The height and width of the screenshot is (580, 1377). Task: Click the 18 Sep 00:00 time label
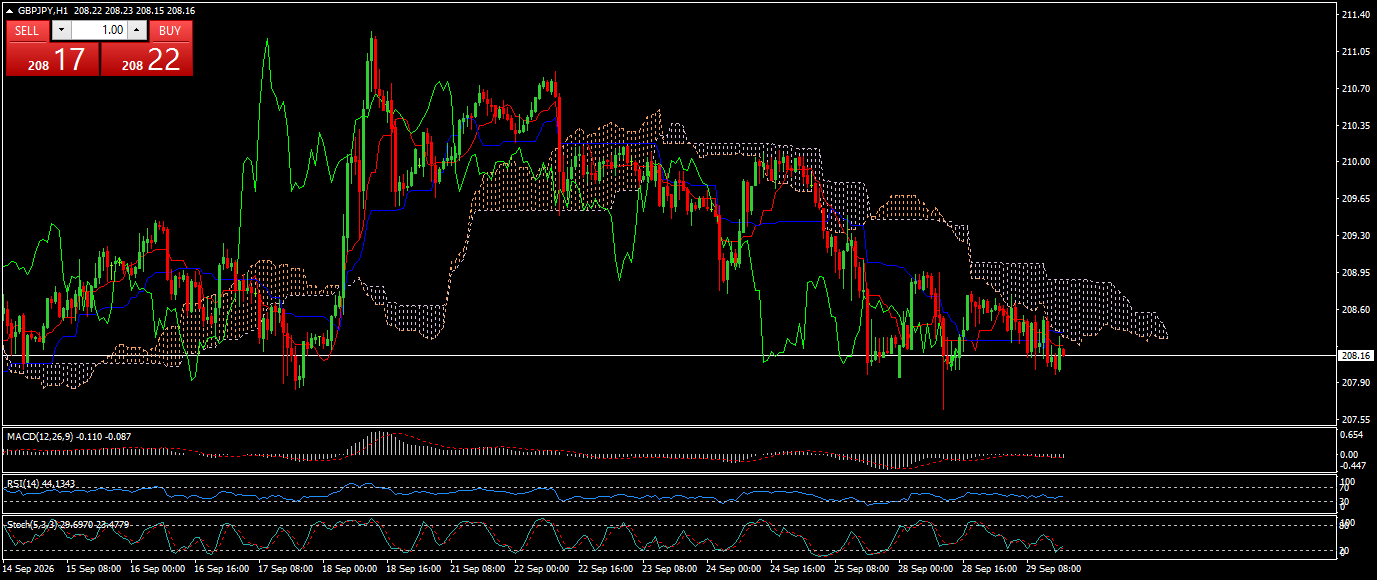coord(350,568)
